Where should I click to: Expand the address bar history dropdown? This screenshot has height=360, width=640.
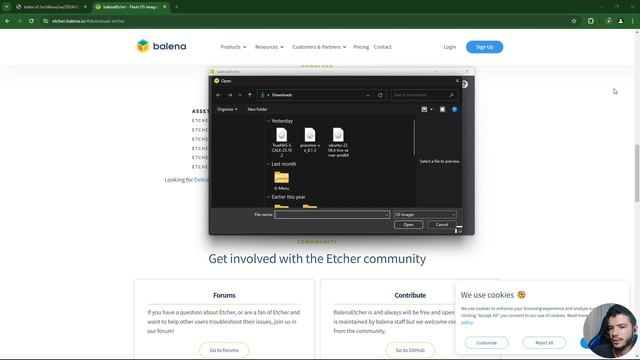click(368, 95)
